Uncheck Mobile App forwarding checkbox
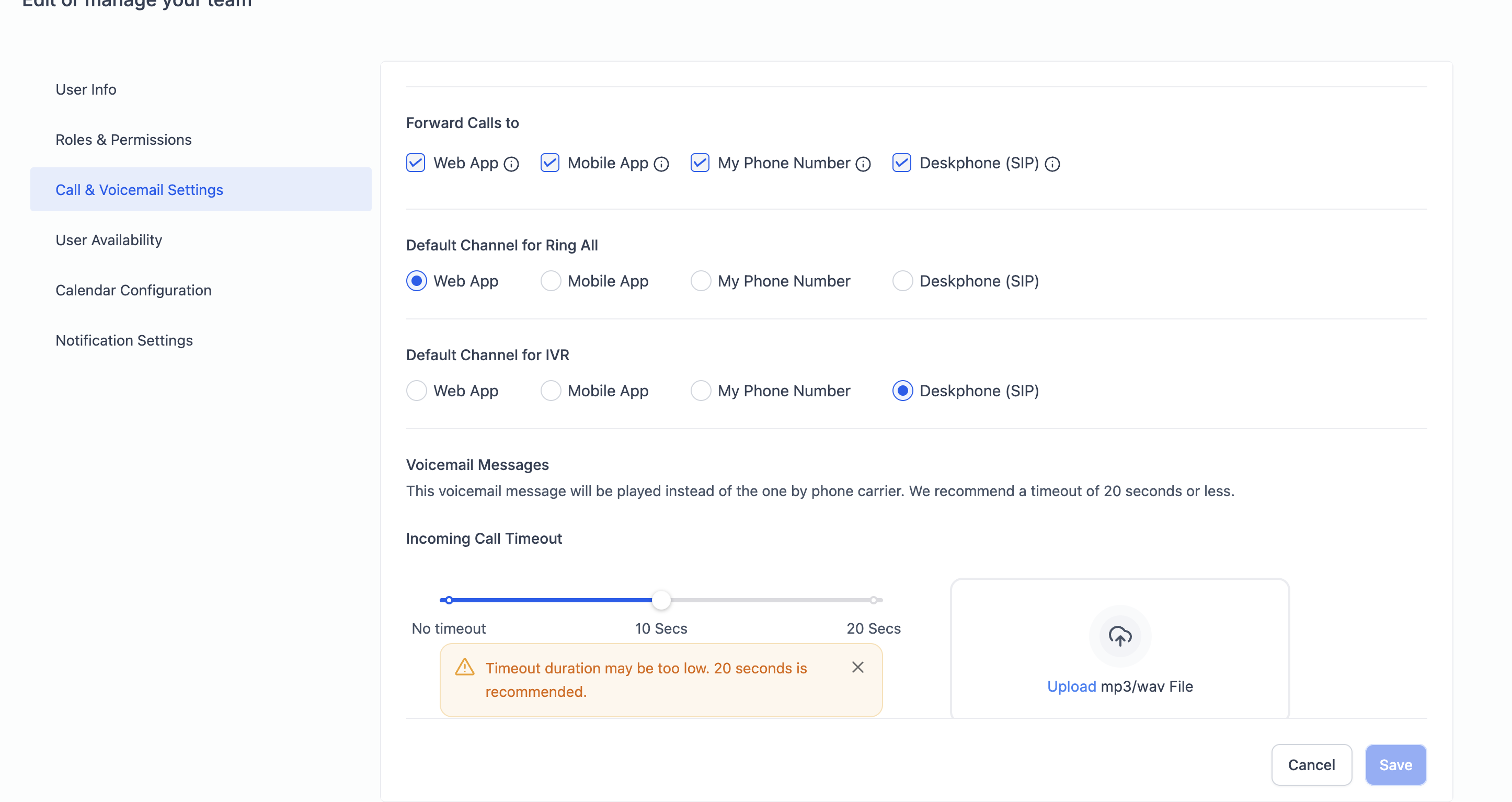 point(549,163)
